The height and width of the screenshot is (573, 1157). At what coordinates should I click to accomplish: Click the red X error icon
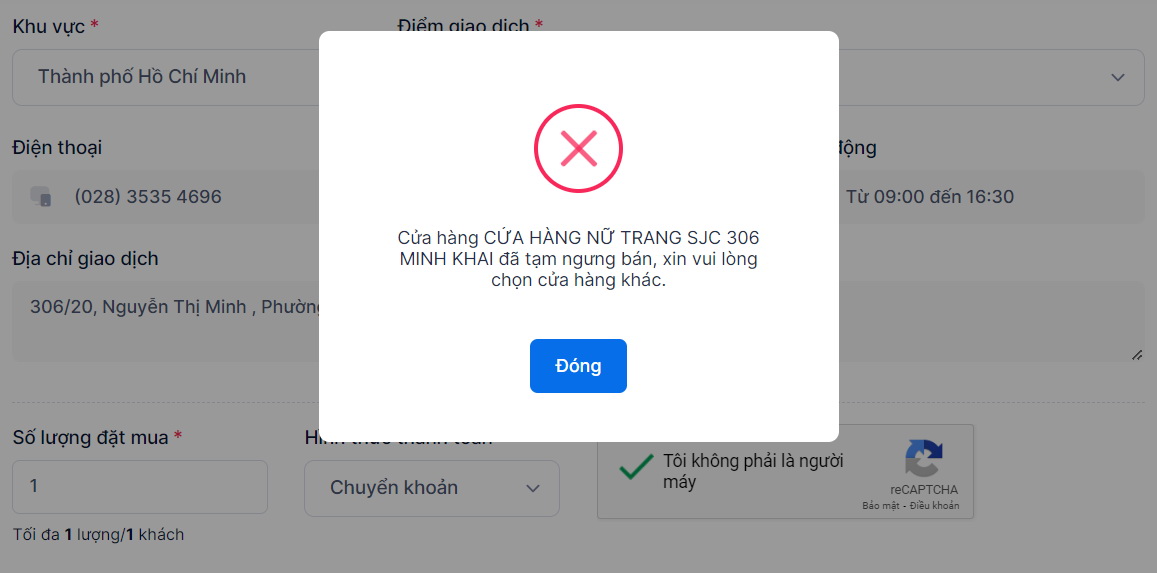point(578,148)
